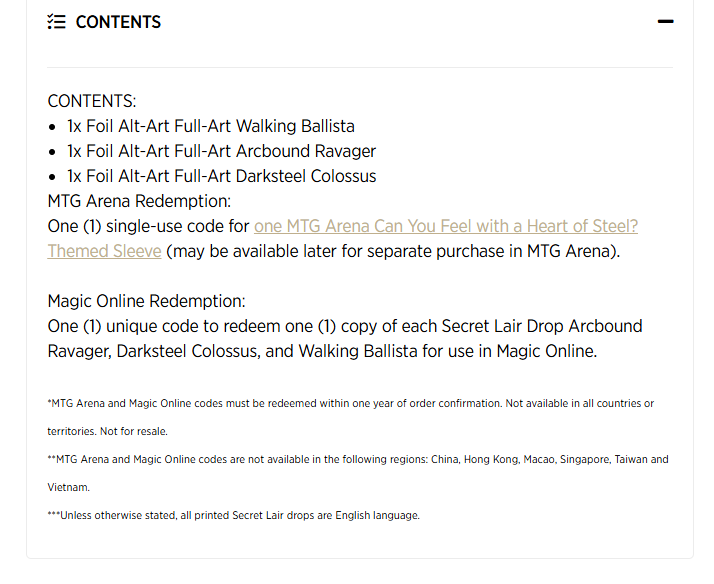Click the word 'Vietnam.' in the footnote
This screenshot has height=584, width=714.
coord(69,488)
